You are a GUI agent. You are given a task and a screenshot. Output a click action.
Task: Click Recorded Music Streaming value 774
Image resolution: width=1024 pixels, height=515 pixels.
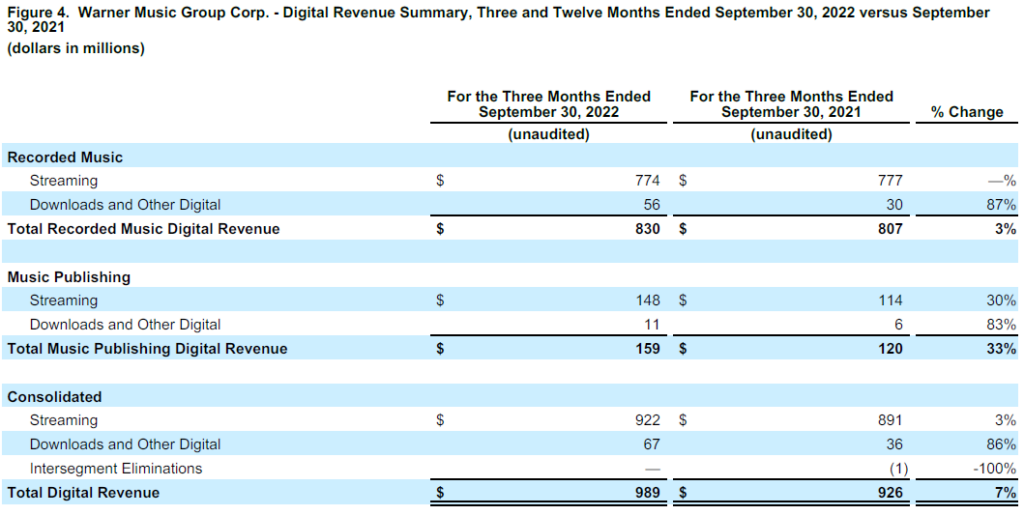click(x=647, y=181)
